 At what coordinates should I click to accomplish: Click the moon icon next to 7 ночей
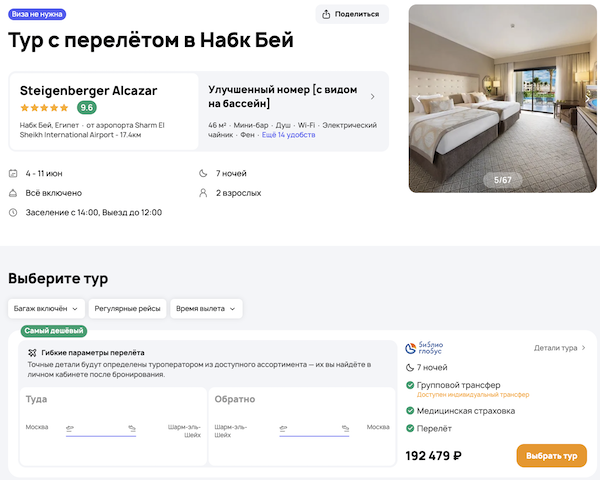tap(205, 173)
